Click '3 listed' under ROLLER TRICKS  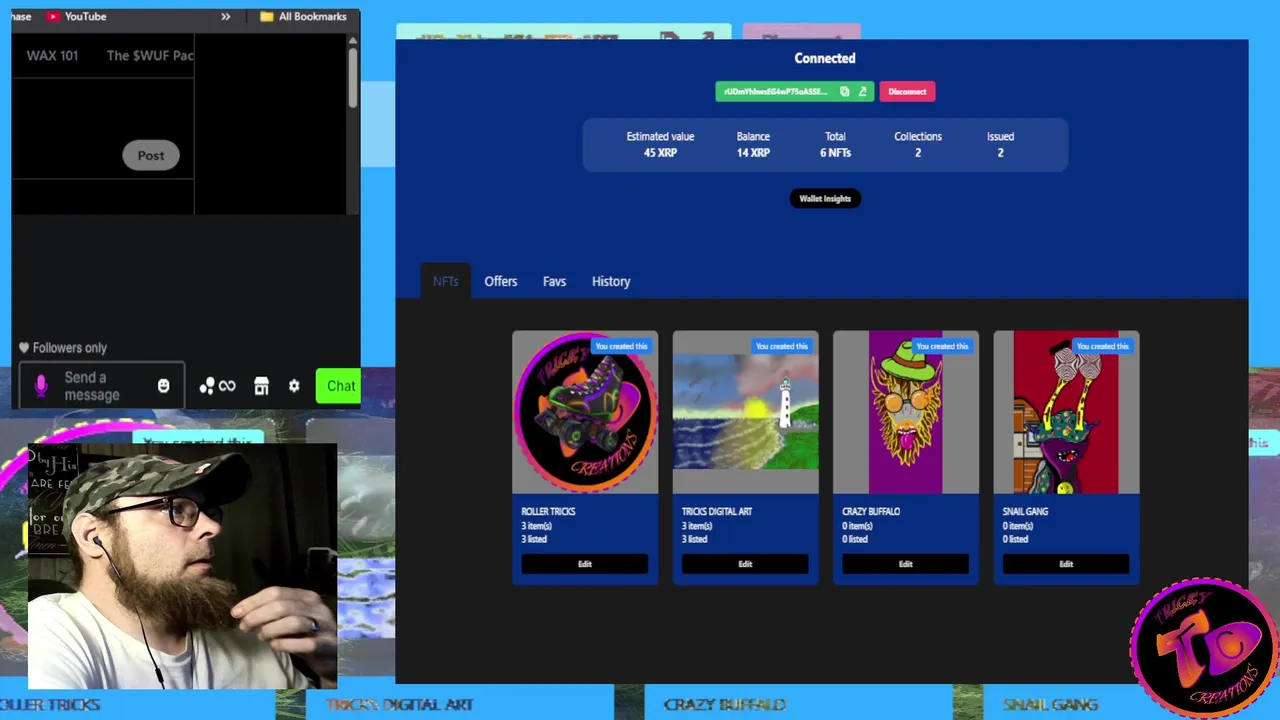pos(534,539)
